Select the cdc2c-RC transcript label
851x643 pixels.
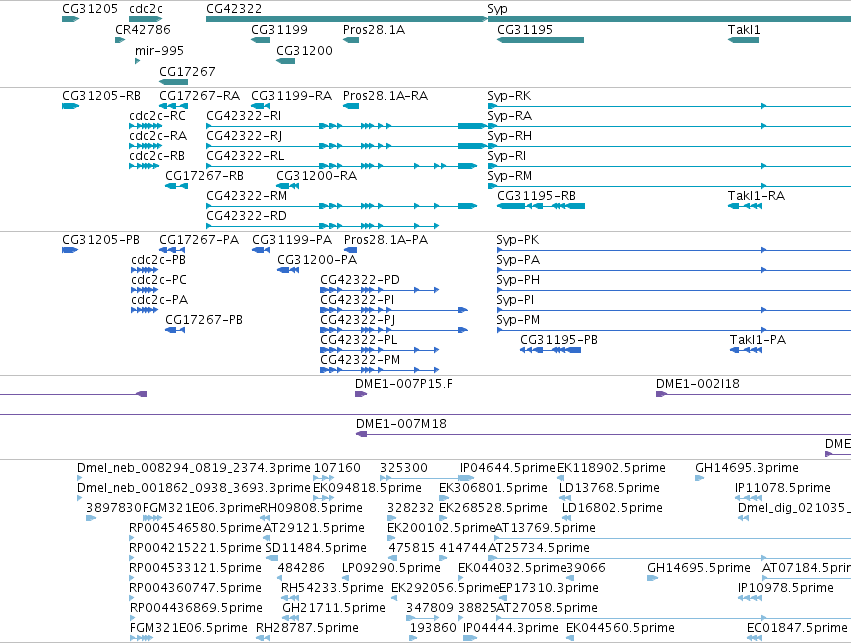[157, 116]
